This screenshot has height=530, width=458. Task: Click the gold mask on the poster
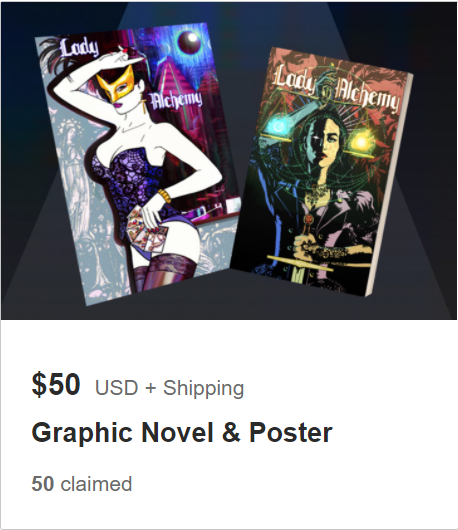(x=116, y=85)
